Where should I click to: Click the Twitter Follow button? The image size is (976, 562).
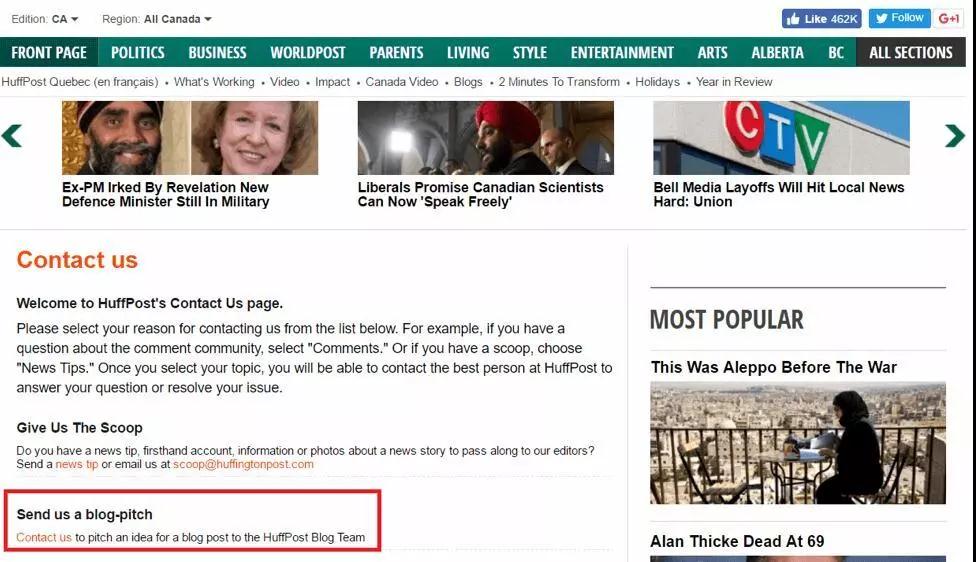pos(899,18)
